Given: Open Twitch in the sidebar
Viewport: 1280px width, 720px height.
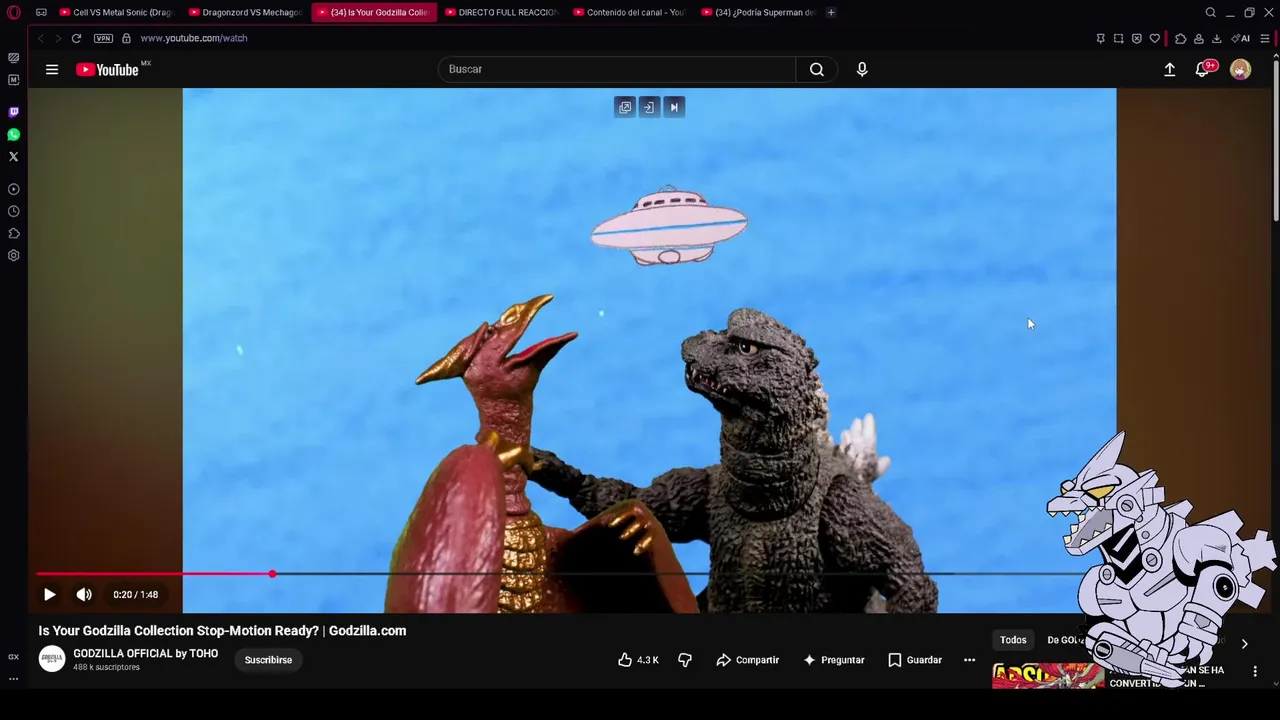Looking at the screenshot, I should (x=13, y=112).
